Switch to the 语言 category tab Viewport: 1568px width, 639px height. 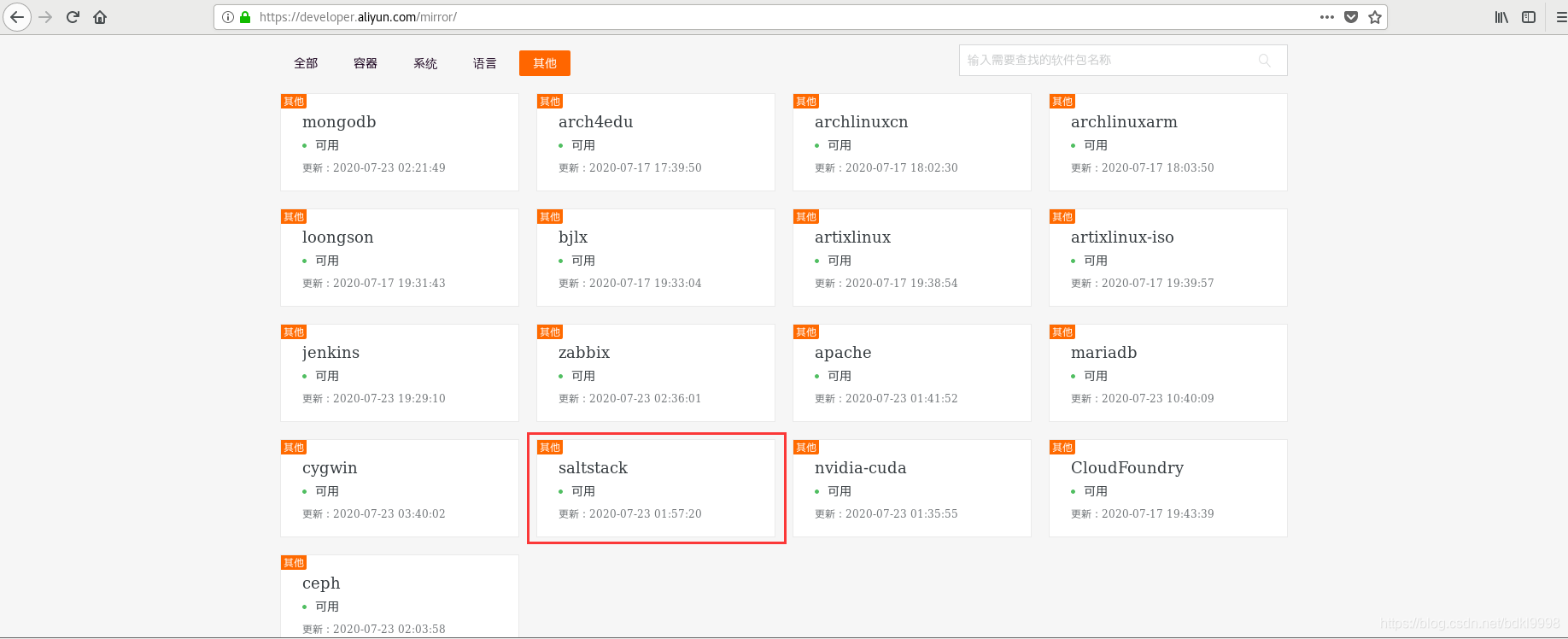485,63
